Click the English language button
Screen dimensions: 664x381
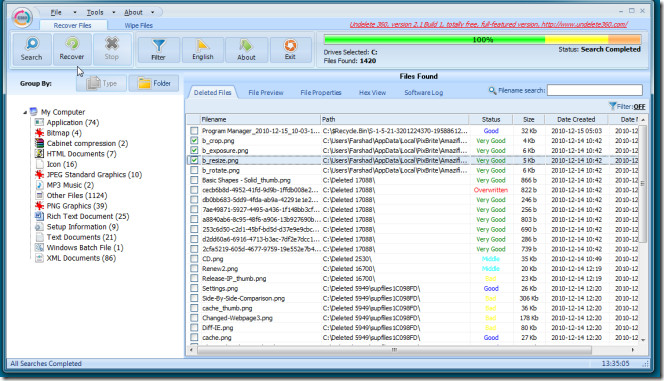pos(203,50)
